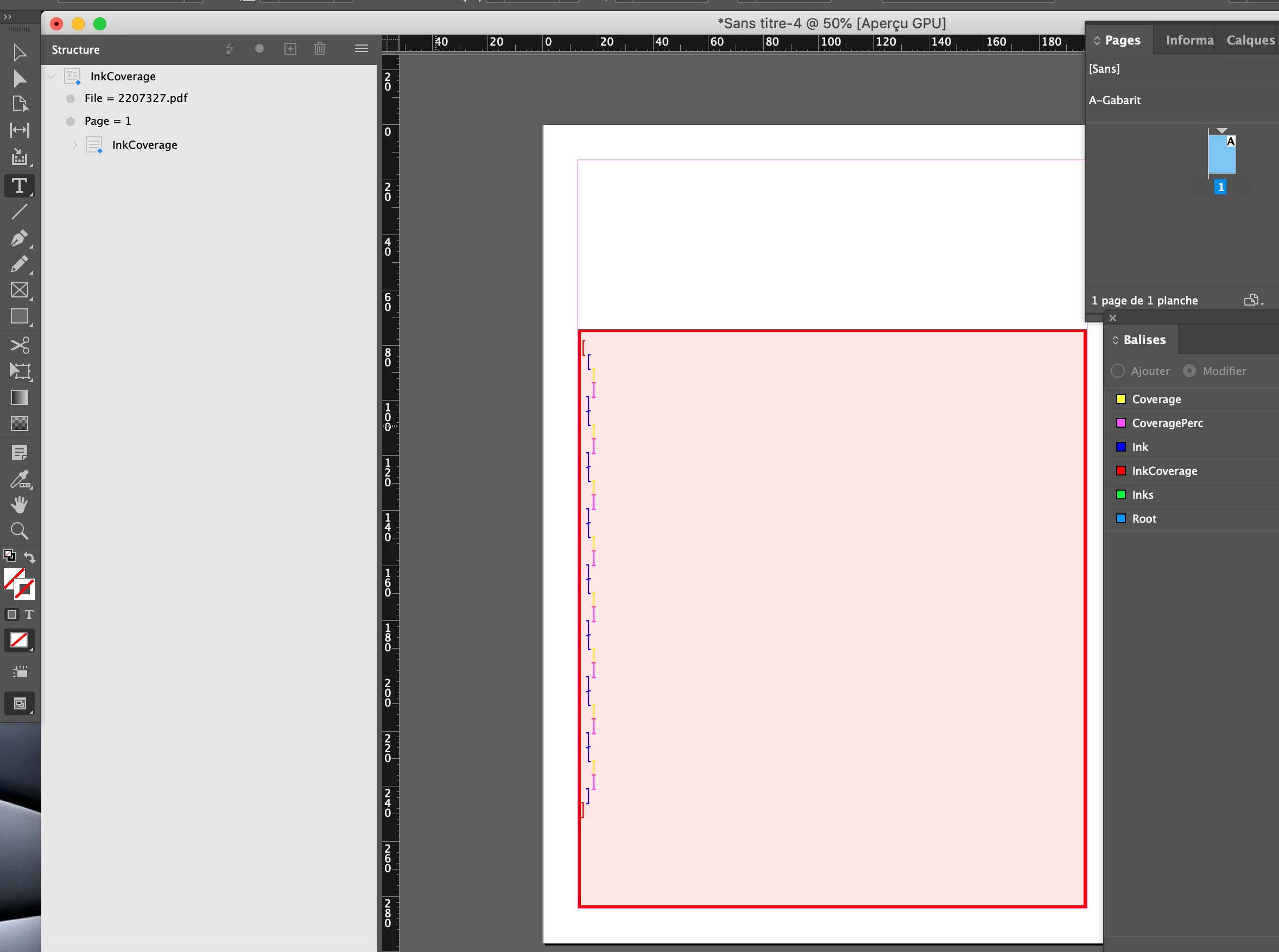This screenshot has height=952, width=1279.
Task: Open the Informa tab
Action: click(1188, 40)
